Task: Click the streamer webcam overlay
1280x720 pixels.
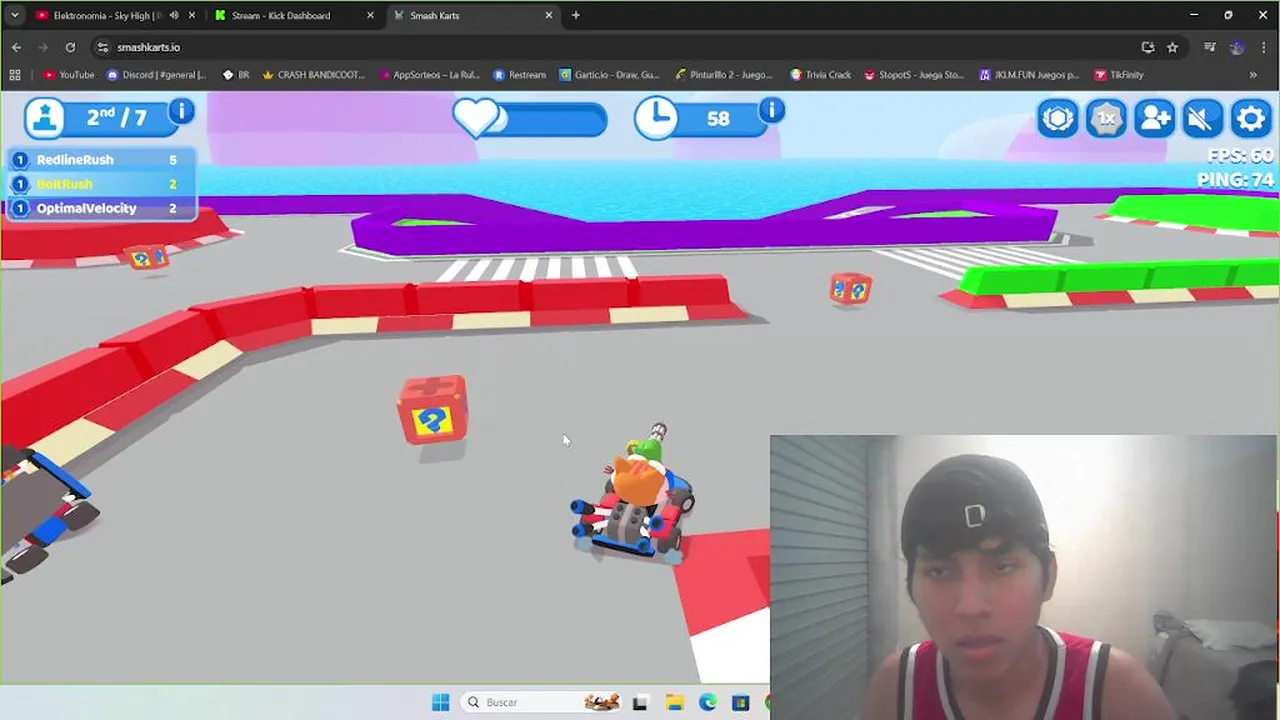Action: (1024, 577)
